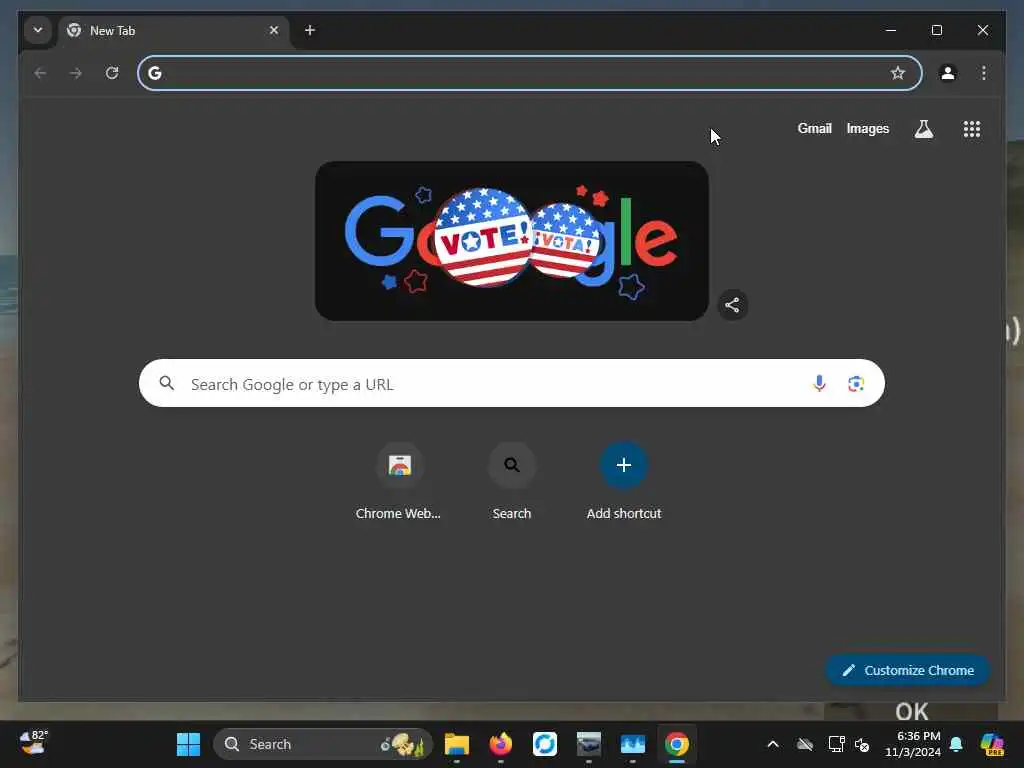Open the tab search dropdown arrow

[x=38, y=30]
